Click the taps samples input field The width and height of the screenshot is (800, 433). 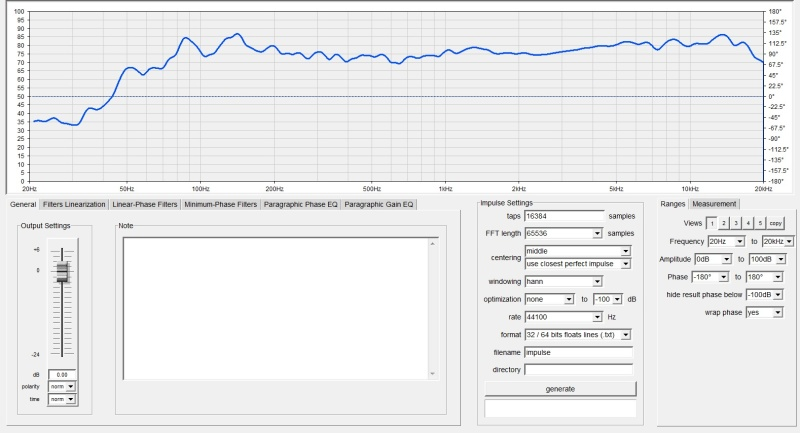point(564,216)
